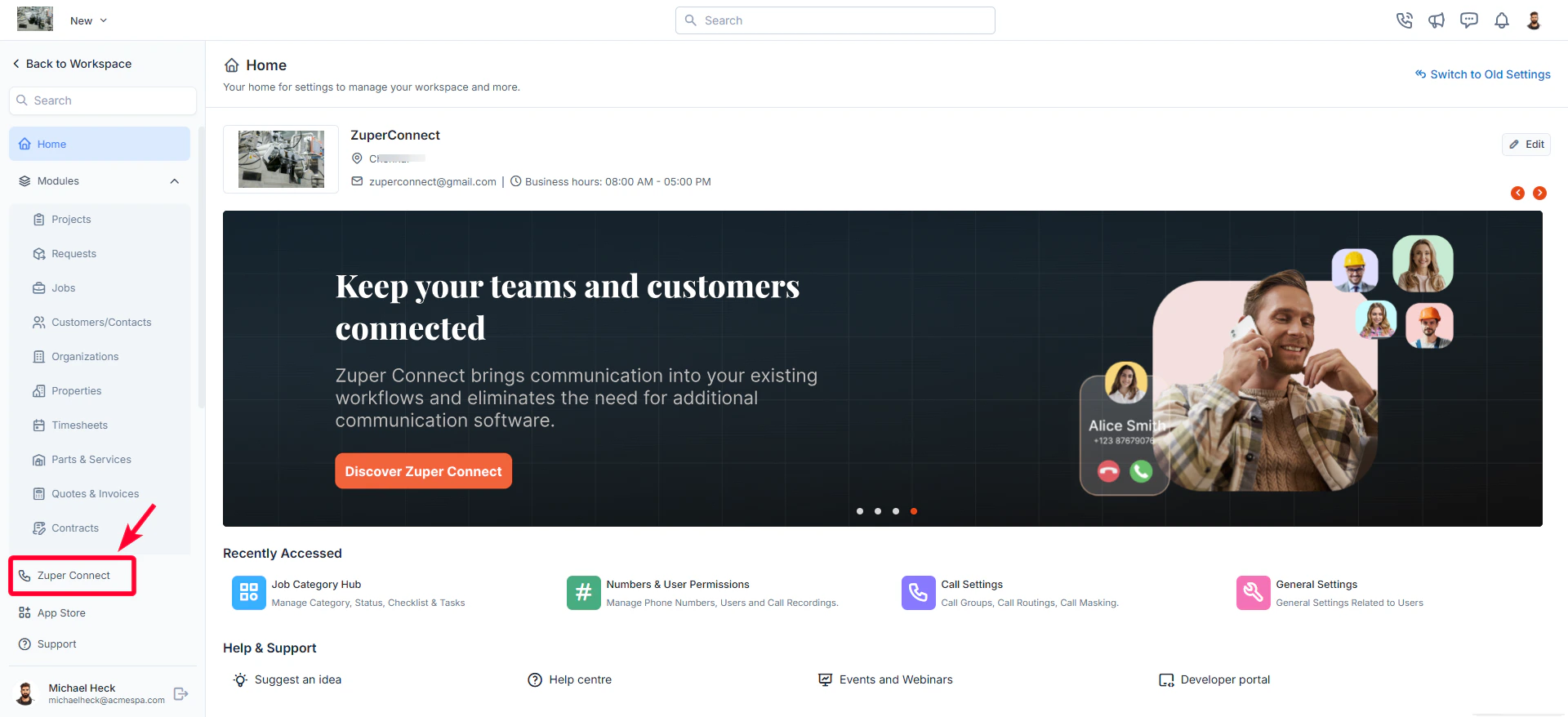Screen dimensions: 1568x717
Task: Click the Numbers & User Permissions hash icon
Action: coord(584,593)
